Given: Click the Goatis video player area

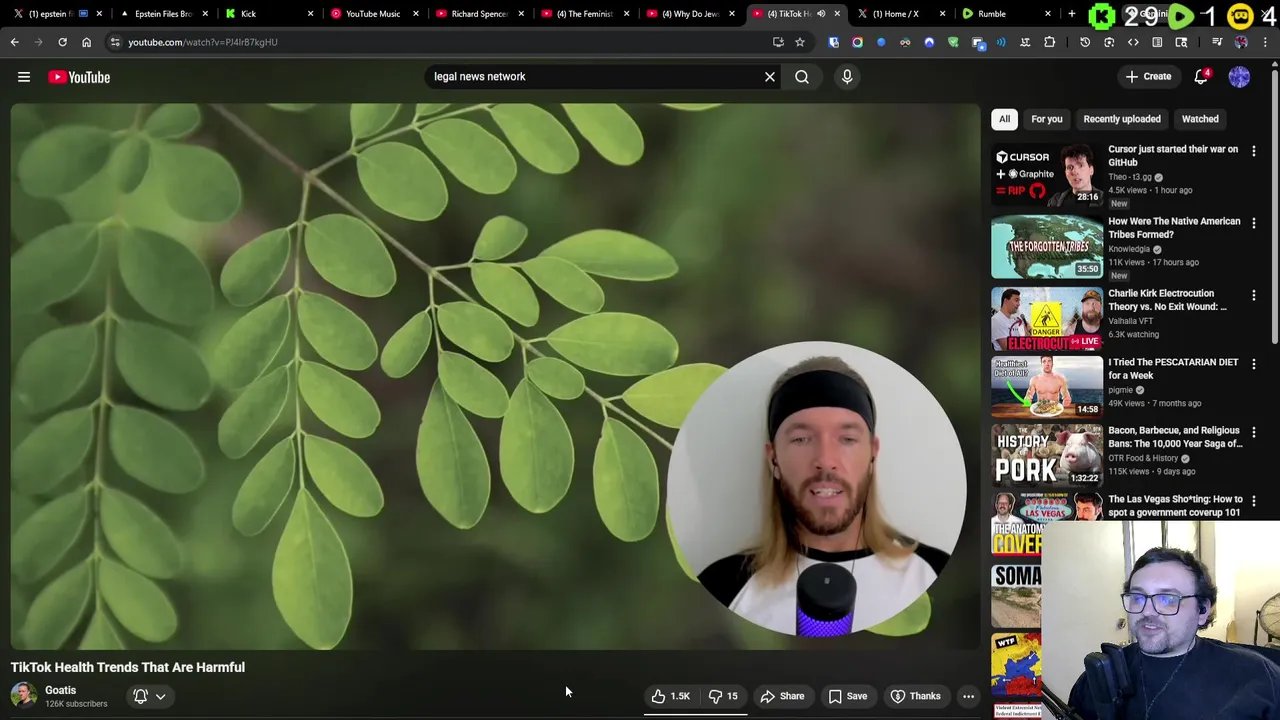Looking at the screenshot, I should point(495,377).
